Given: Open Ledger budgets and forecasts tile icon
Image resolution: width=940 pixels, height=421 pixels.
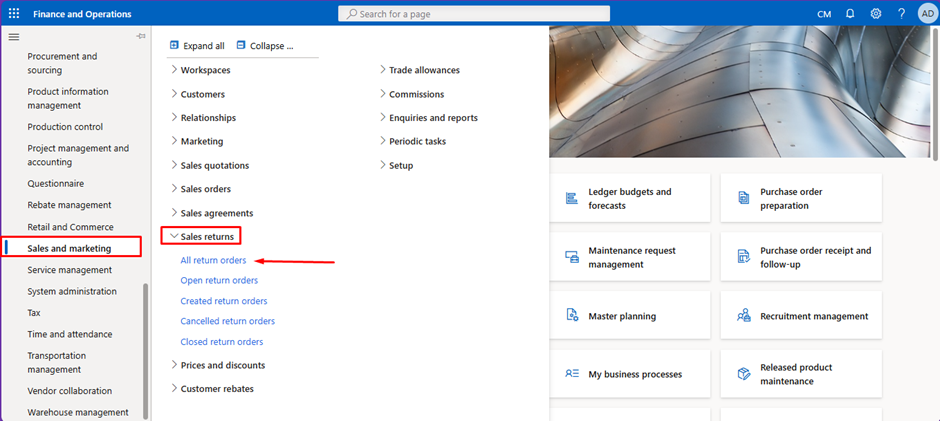Looking at the screenshot, I should [x=571, y=199].
